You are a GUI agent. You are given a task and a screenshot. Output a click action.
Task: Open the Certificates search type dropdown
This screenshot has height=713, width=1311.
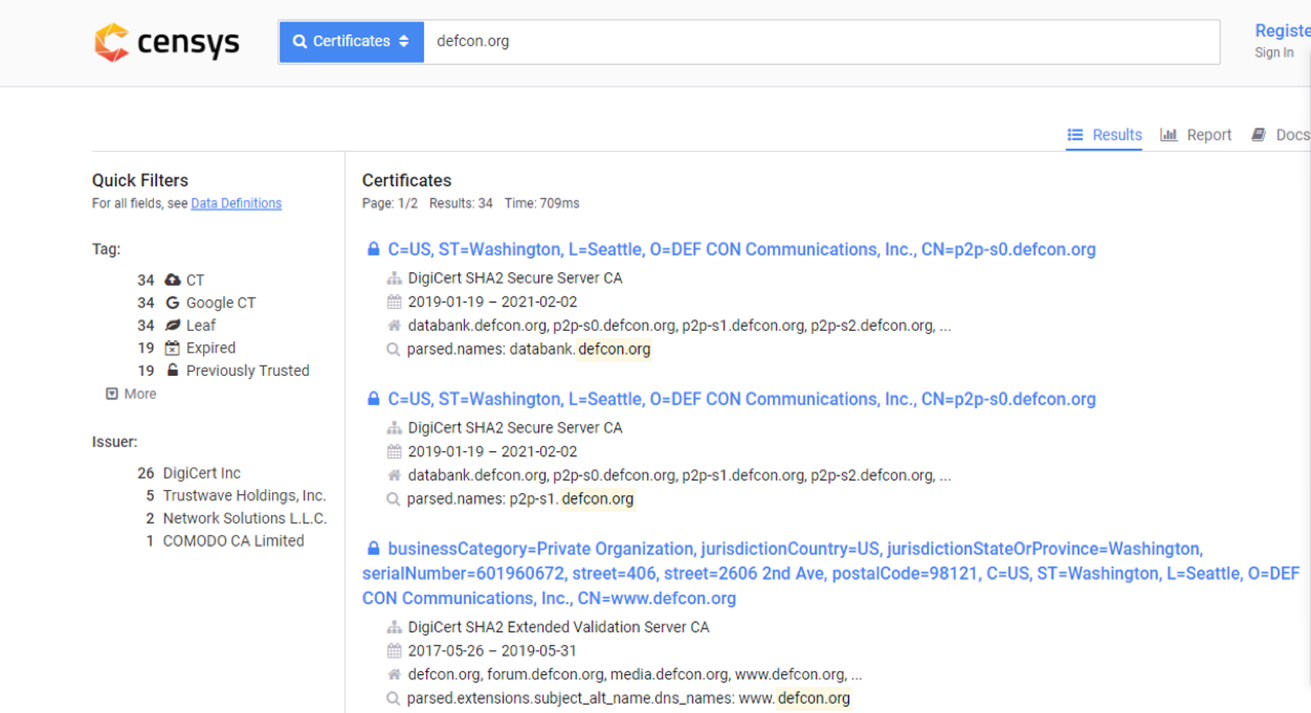tap(351, 42)
